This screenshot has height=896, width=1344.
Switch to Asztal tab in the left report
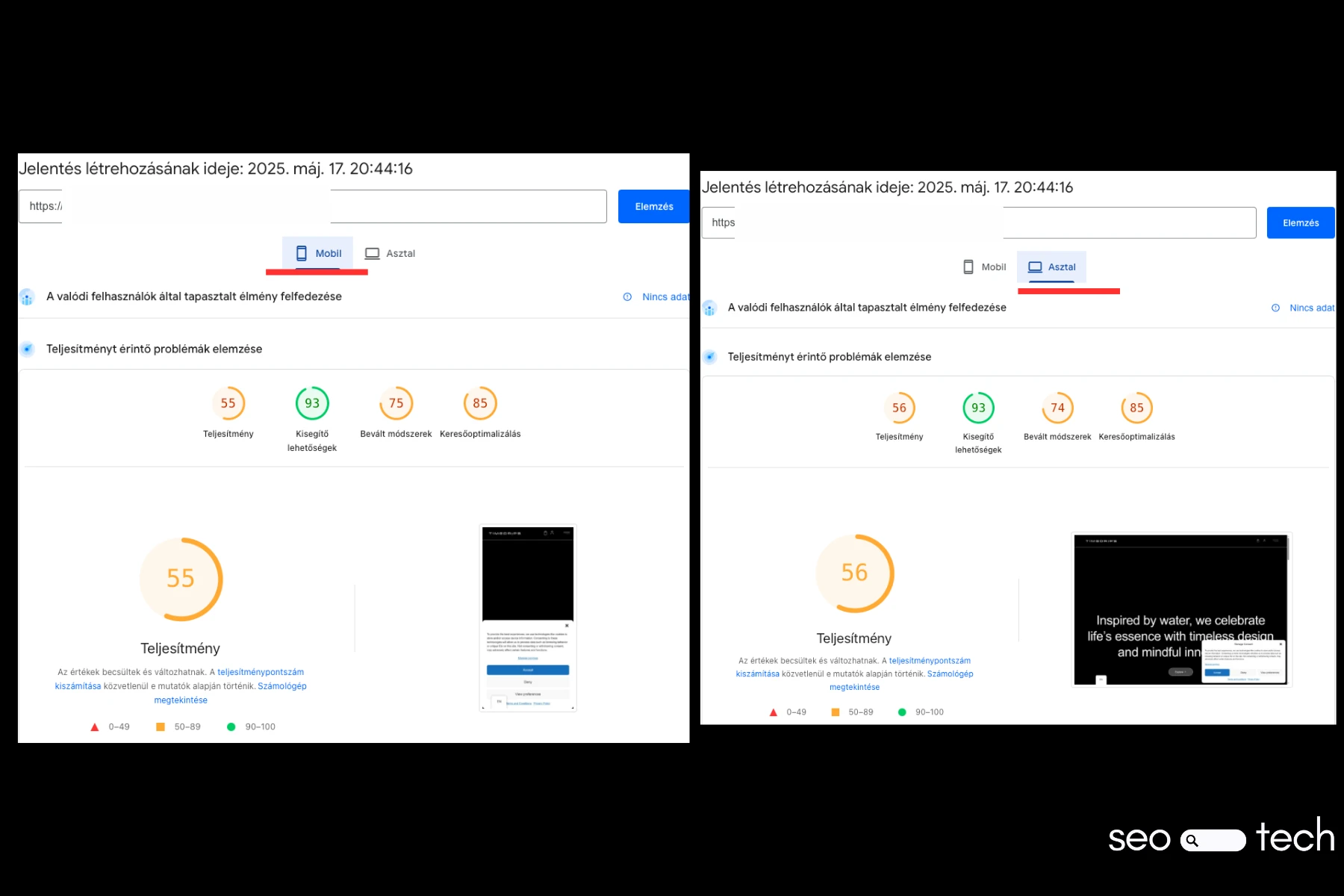(390, 254)
